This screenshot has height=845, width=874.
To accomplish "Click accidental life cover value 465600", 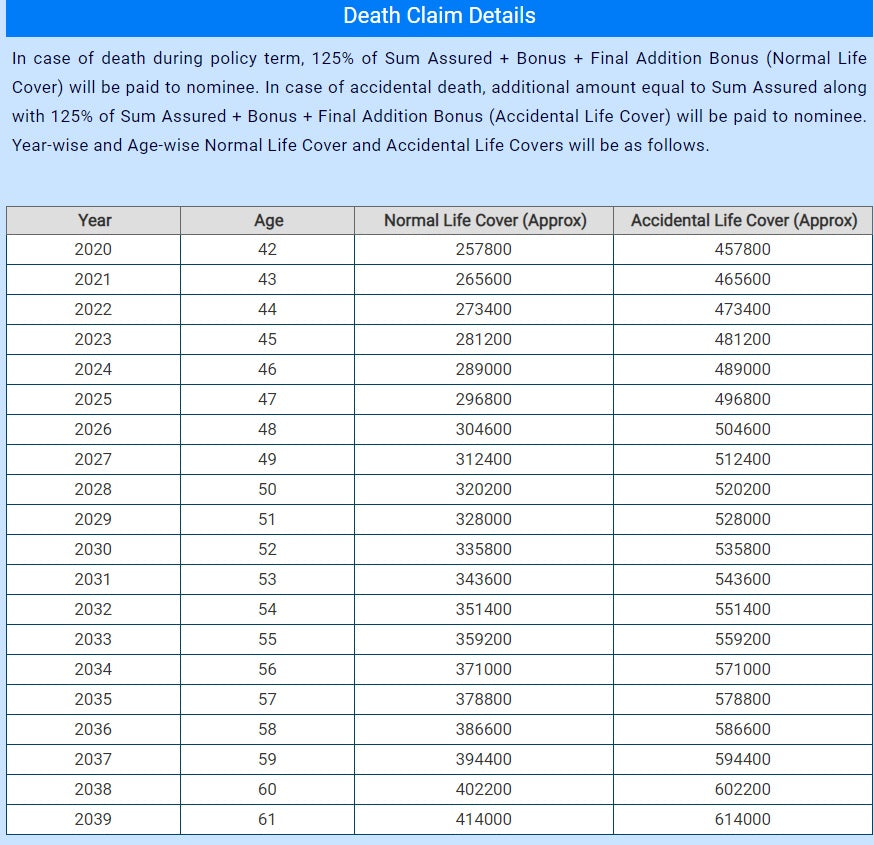I will pos(743,280).
